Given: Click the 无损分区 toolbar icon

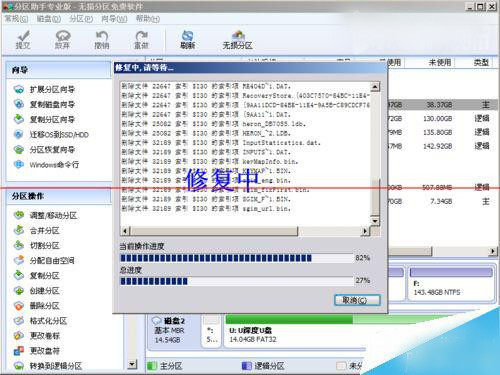Looking at the screenshot, I should [237, 40].
